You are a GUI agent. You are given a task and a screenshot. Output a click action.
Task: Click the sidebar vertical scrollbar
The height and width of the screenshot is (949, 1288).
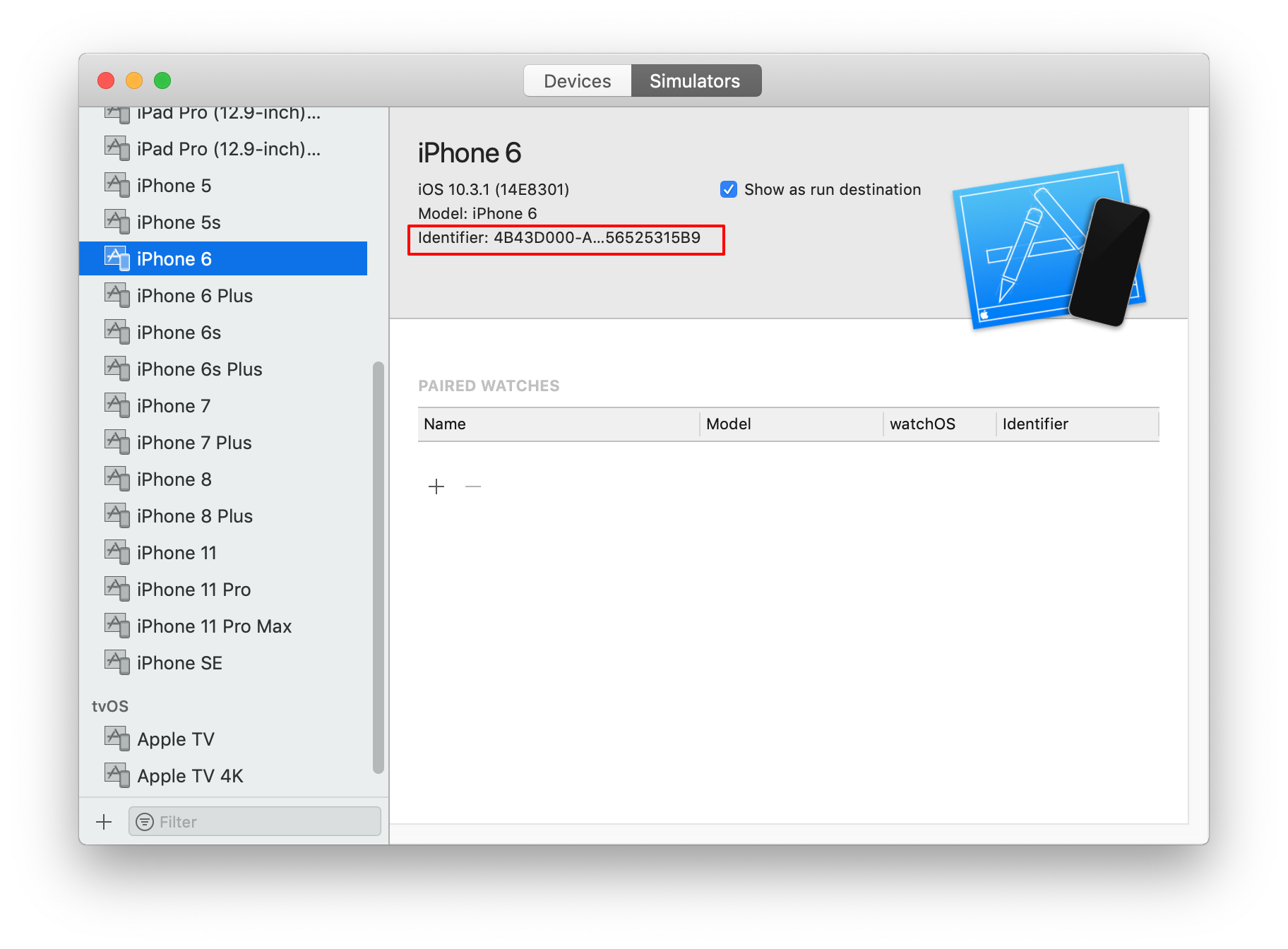[x=378, y=568]
